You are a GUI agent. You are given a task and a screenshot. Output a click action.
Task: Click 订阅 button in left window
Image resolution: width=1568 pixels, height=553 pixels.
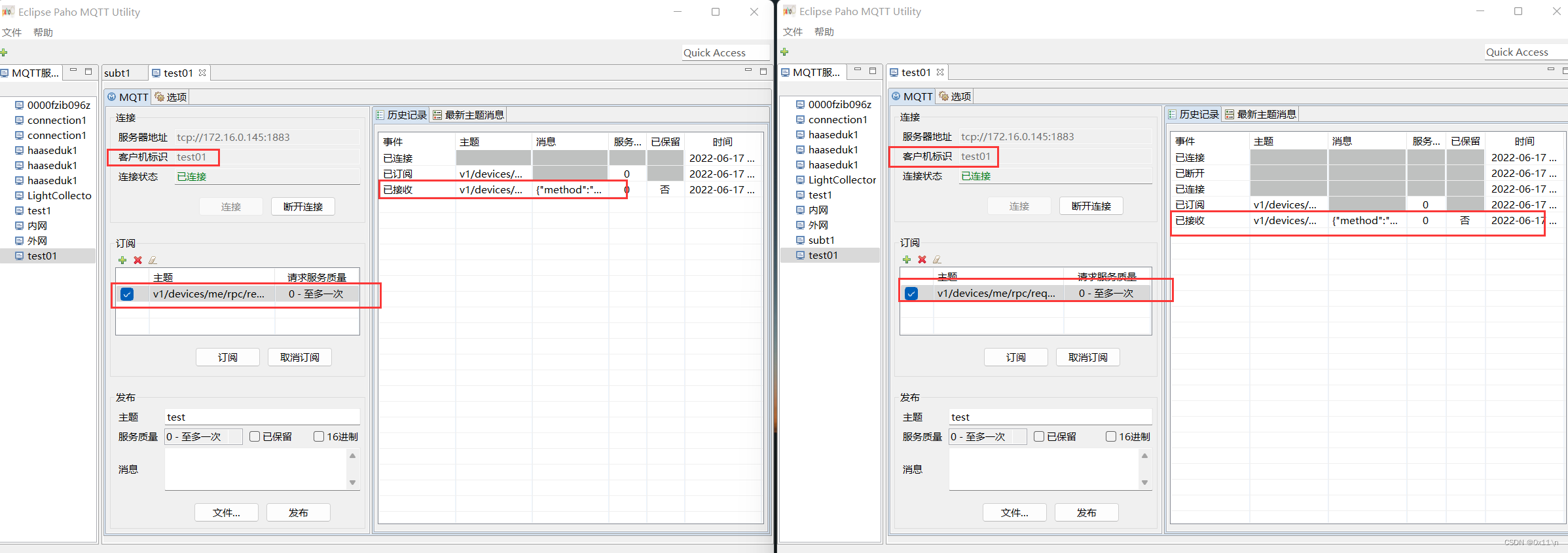coord(228,357)
